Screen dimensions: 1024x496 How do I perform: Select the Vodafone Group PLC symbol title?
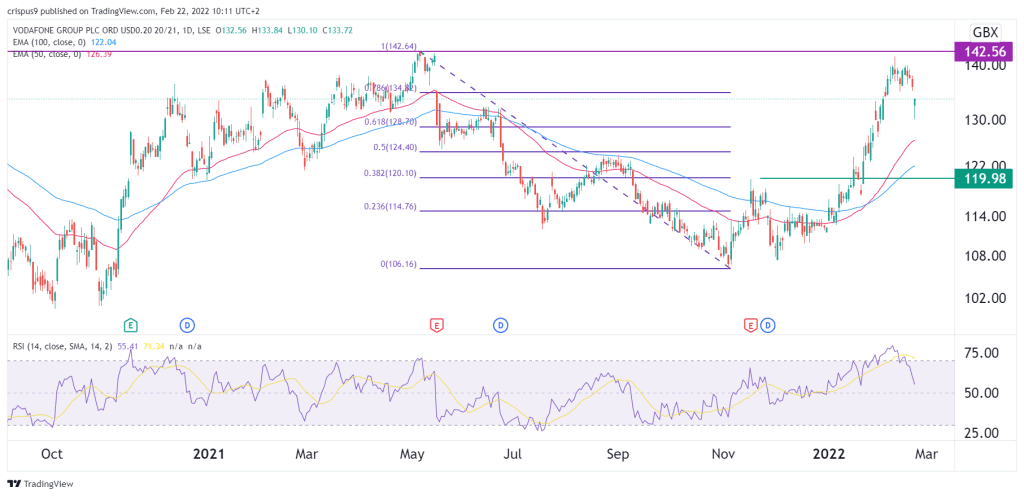pos(109,33)
